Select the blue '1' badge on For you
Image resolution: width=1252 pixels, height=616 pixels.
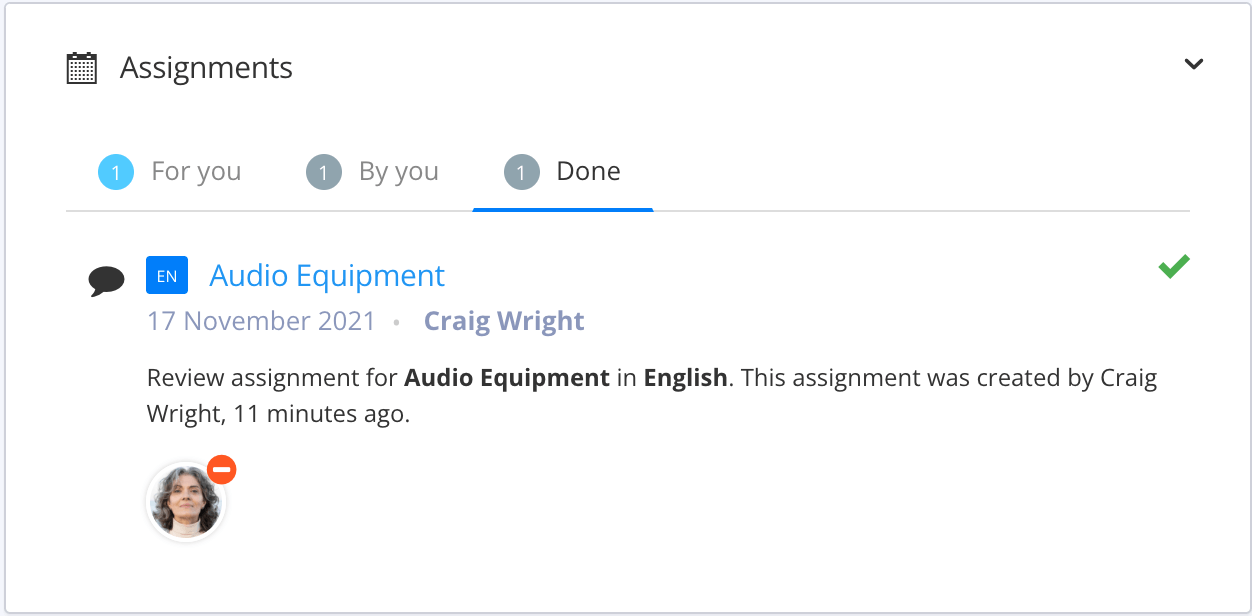(x=116, y=172)
